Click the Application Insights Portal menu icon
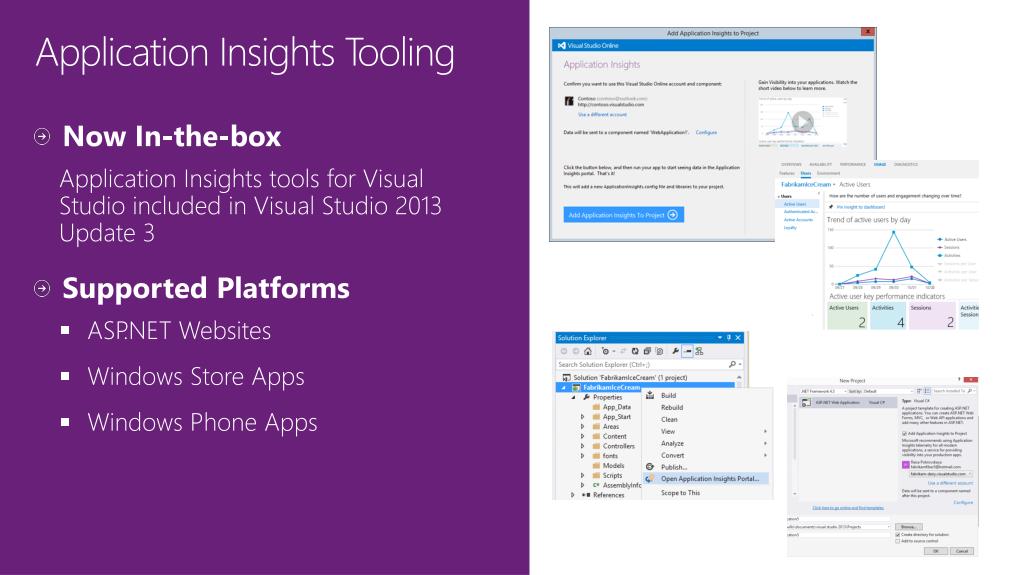 click(650, 478)
